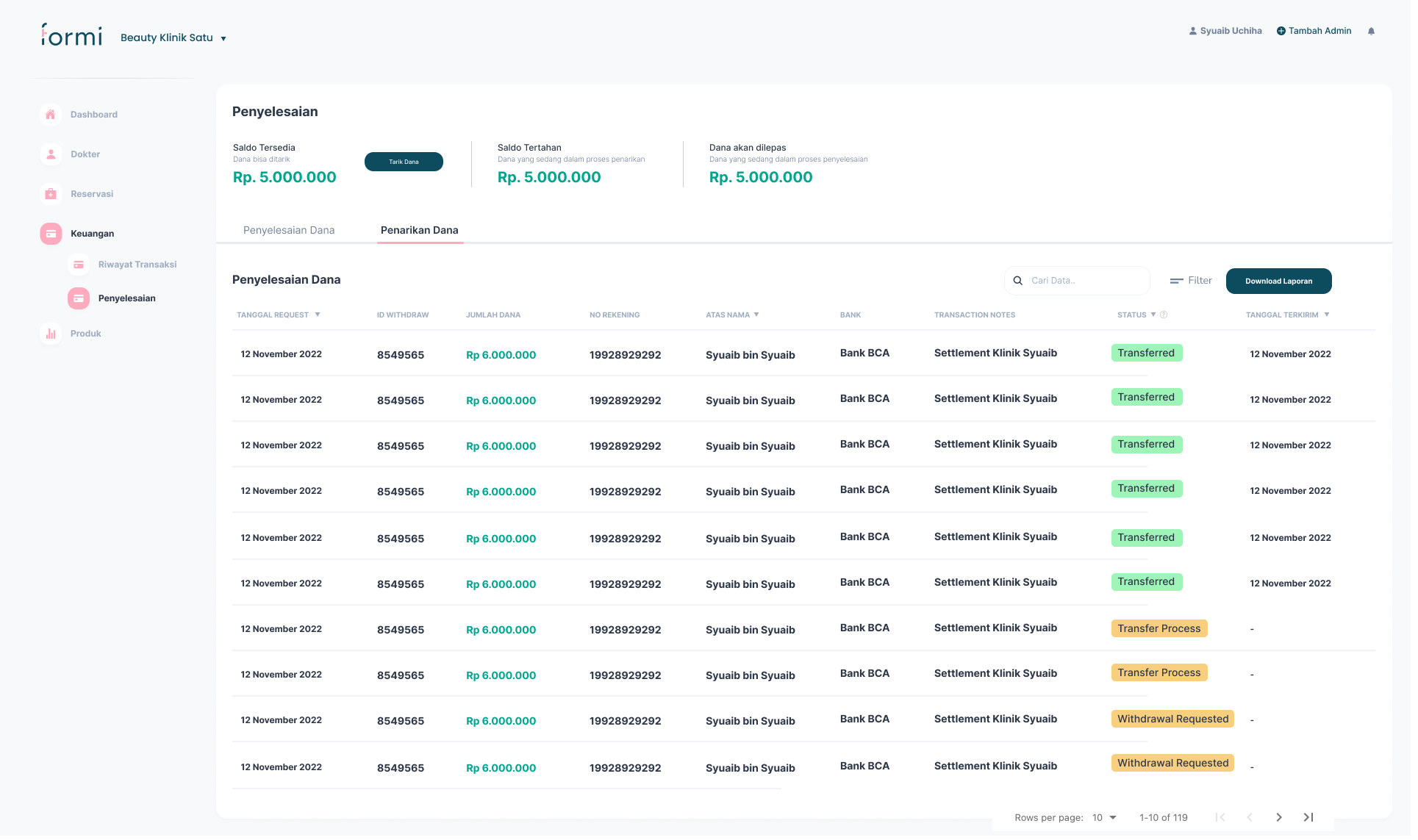Viewport: 1418px width, 840px height.
Task: Open the Rows per page dropdown
Action: pyautogui.click(x=1104, y=817)
